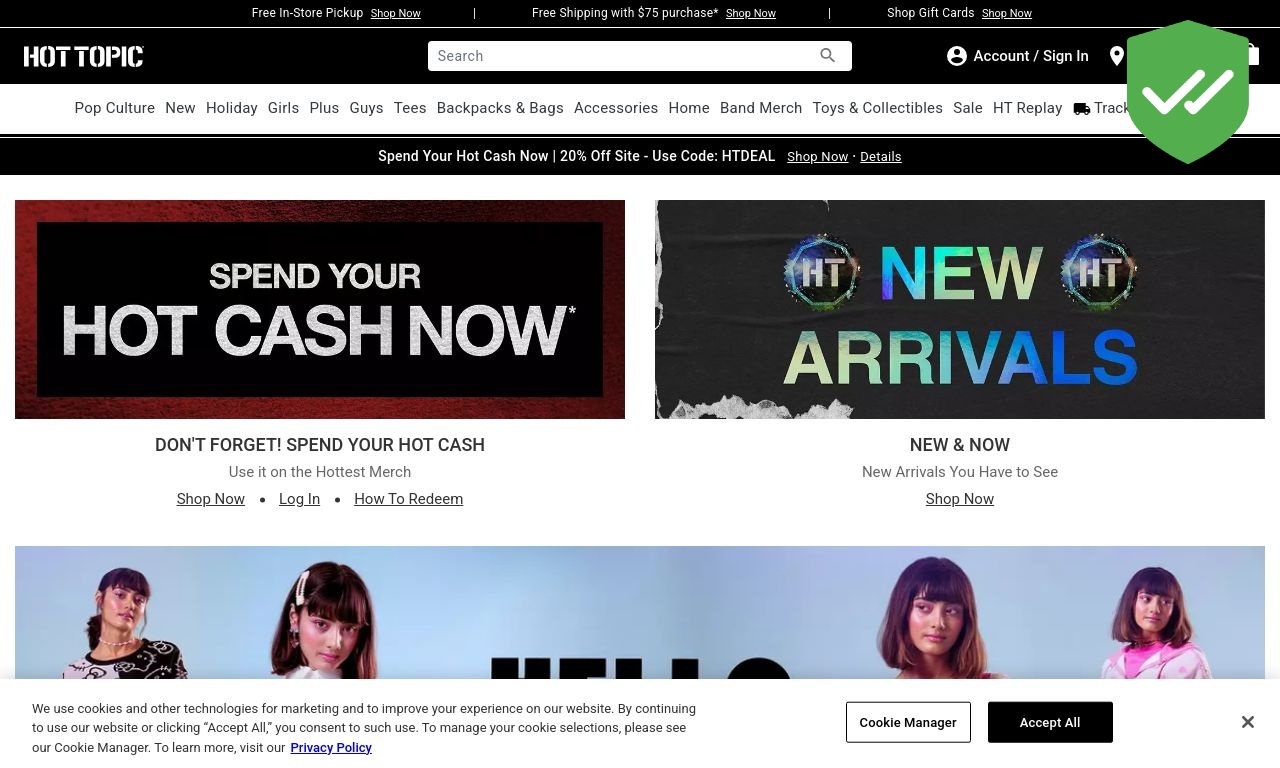This screenshot has height=768, width=1280.
Task: Shop Now in Hot Cash promo bar
Action: coord(817,157)
